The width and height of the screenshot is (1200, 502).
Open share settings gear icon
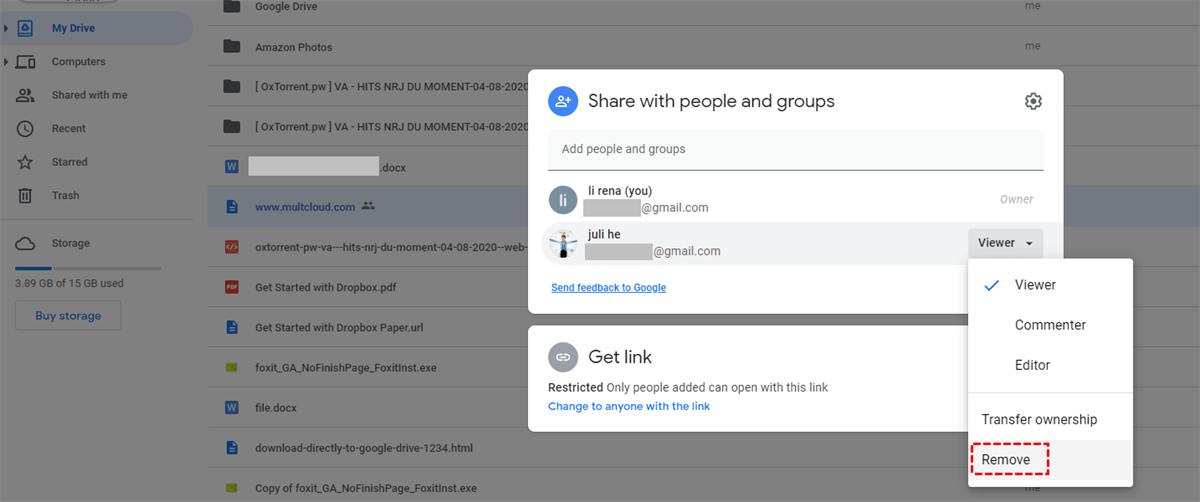1033,101
